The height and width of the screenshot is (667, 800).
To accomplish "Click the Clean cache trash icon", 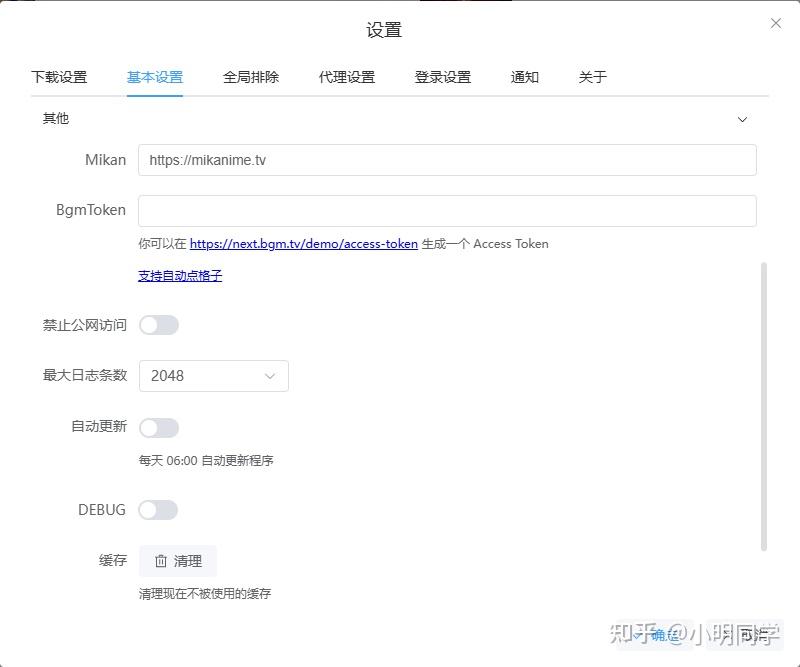I will (x=160, y=561).
